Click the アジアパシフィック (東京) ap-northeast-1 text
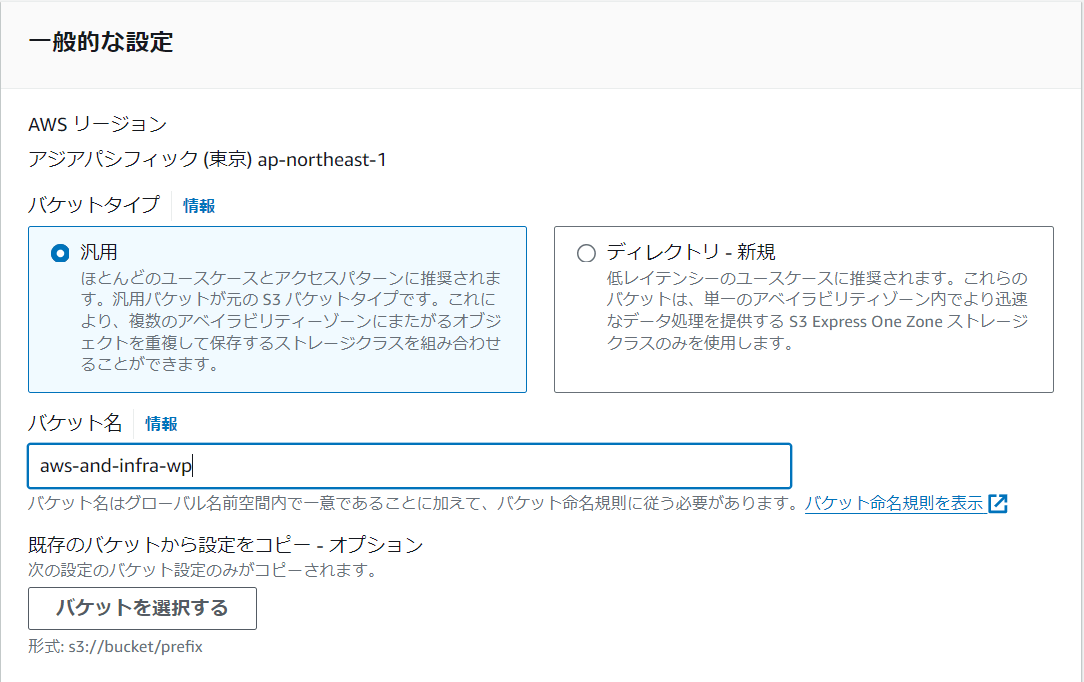 pos(207,160)
